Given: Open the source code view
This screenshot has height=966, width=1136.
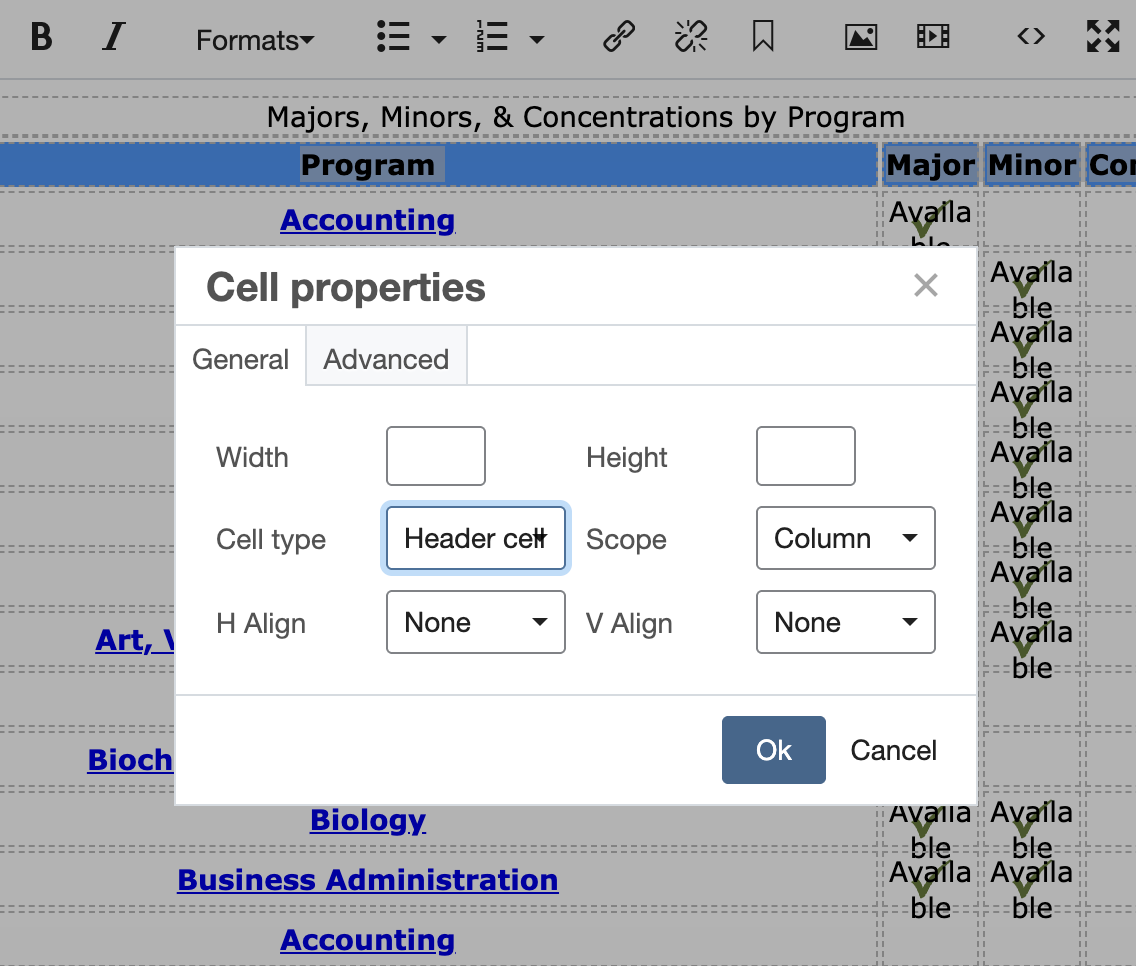Looking at the screenshot, I should 1030,37.
